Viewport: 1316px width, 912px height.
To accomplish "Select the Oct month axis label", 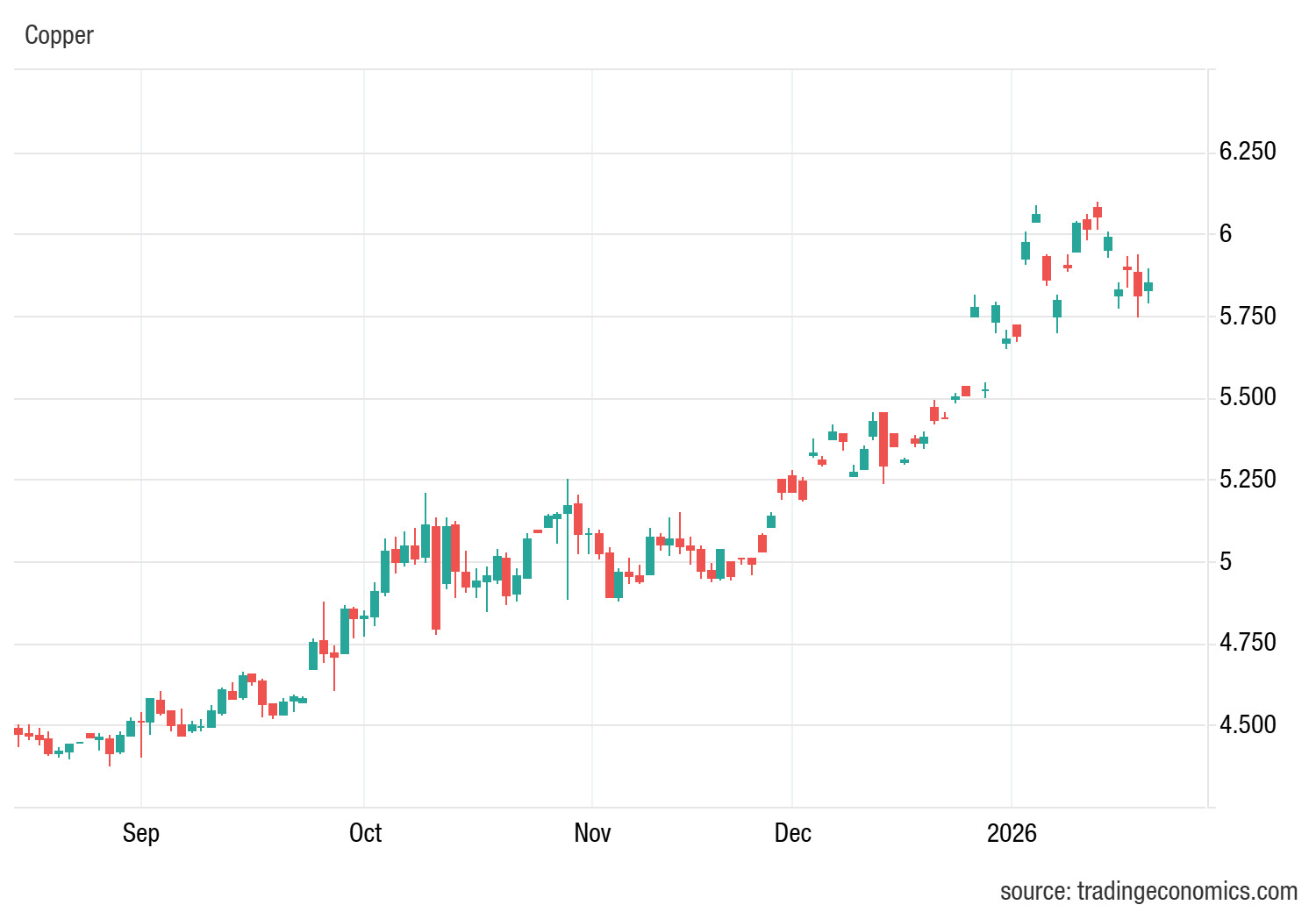I will click(365, 832).
